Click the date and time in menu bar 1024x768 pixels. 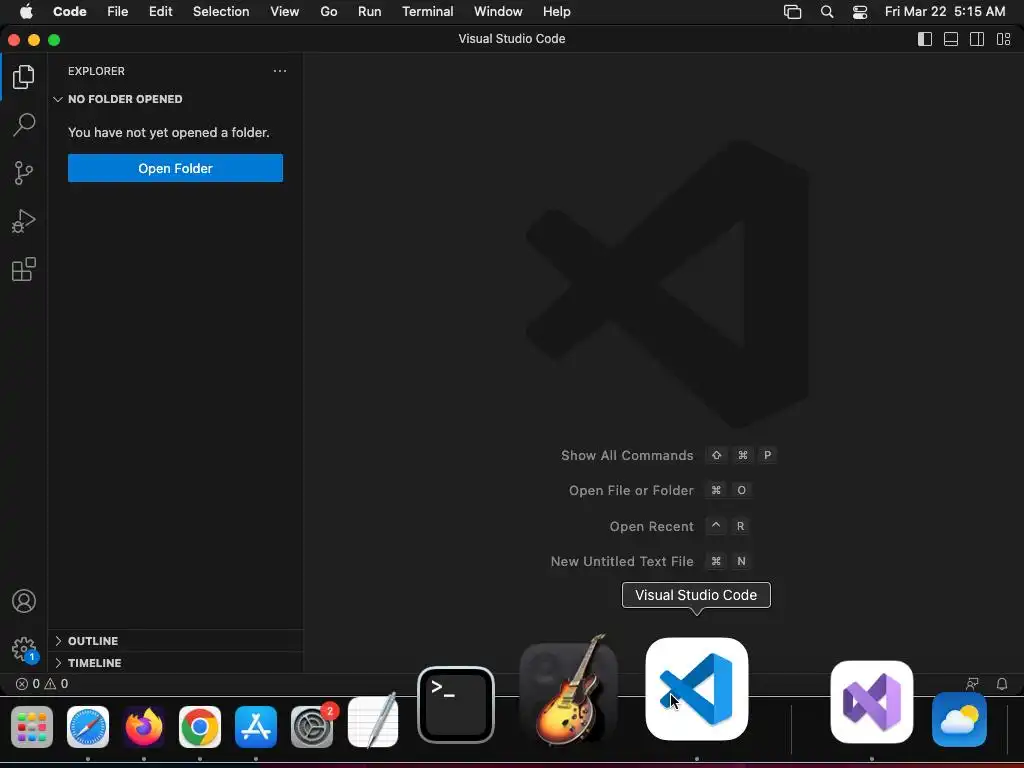click(x=945, y=12)
